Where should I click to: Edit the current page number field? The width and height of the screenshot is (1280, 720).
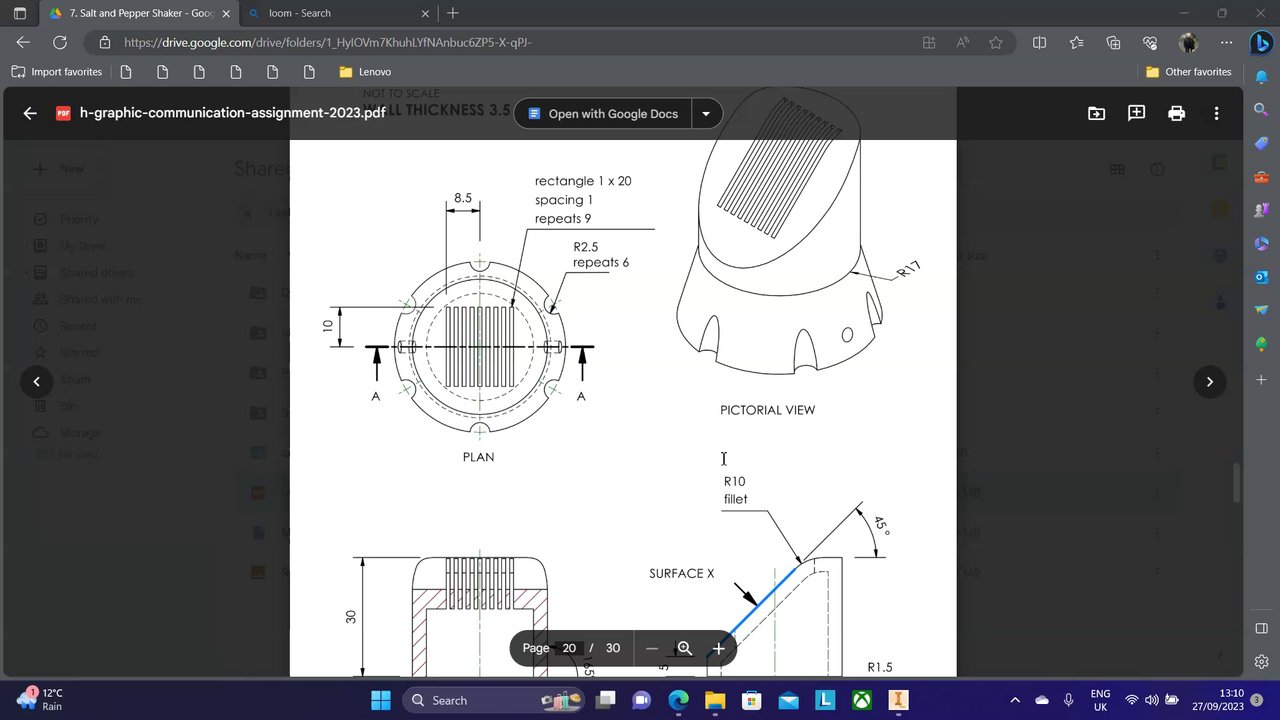click(569, 648)
